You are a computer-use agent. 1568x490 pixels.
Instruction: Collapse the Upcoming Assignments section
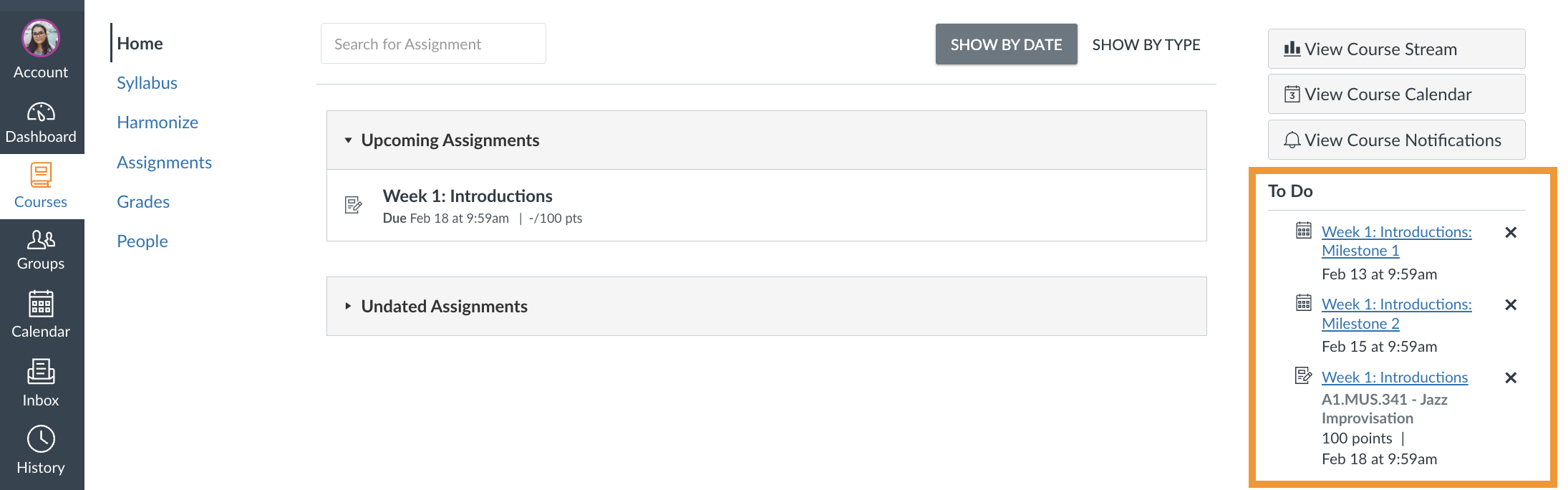348,140
